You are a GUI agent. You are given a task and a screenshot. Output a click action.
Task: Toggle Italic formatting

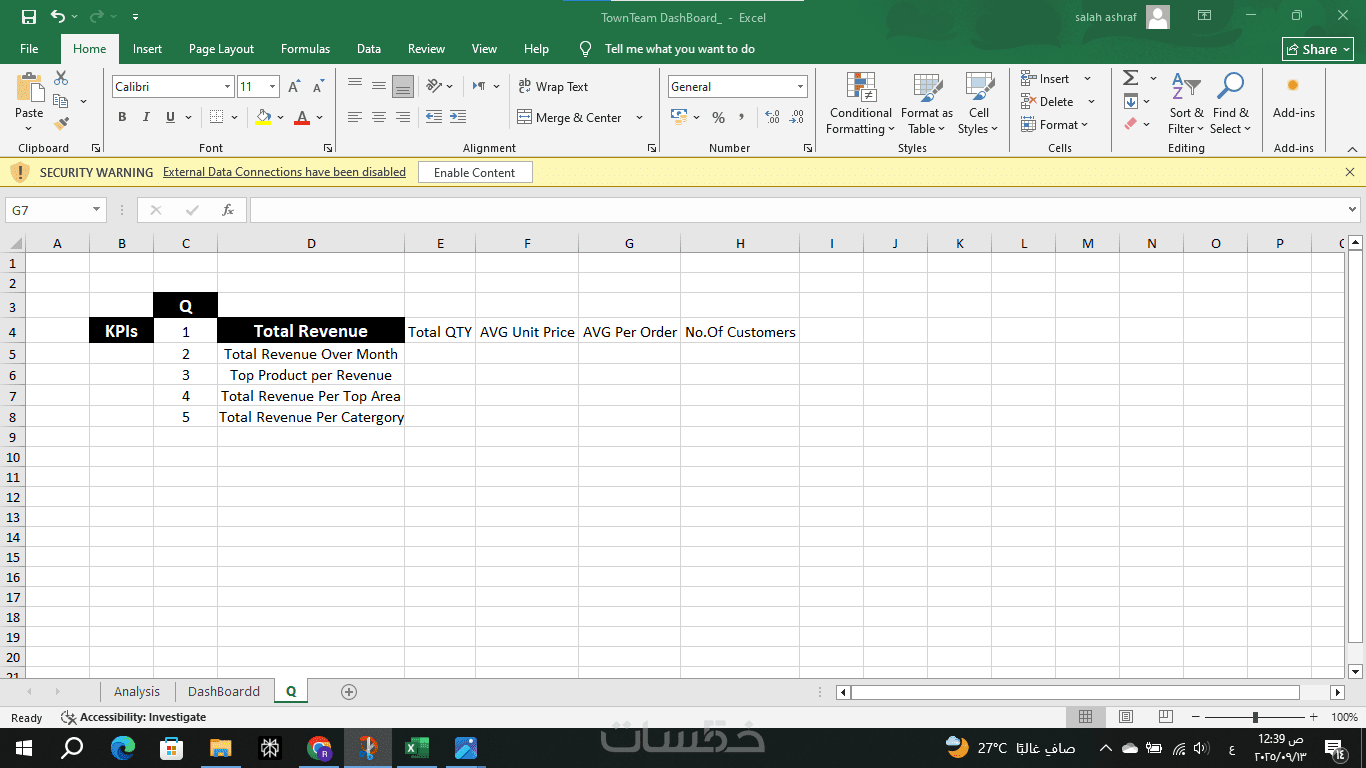[x=146, y=117]
